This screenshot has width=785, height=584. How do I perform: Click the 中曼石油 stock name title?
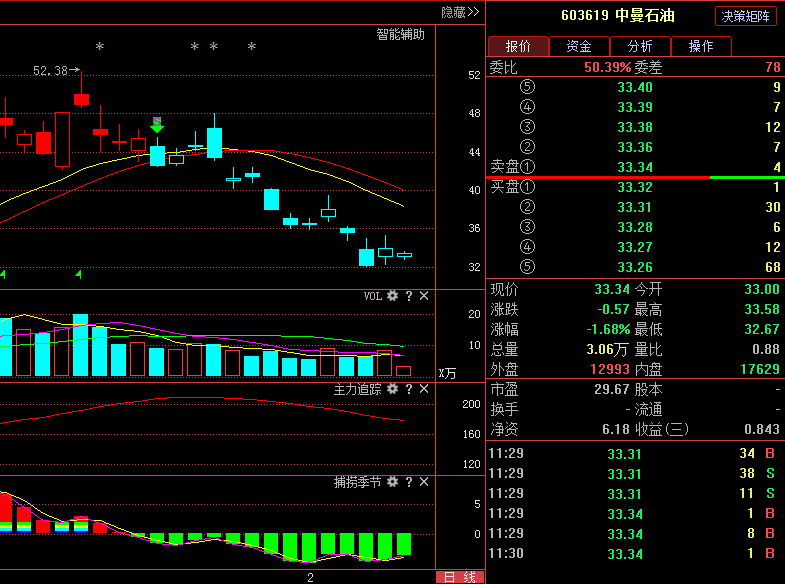pos(645,16)
